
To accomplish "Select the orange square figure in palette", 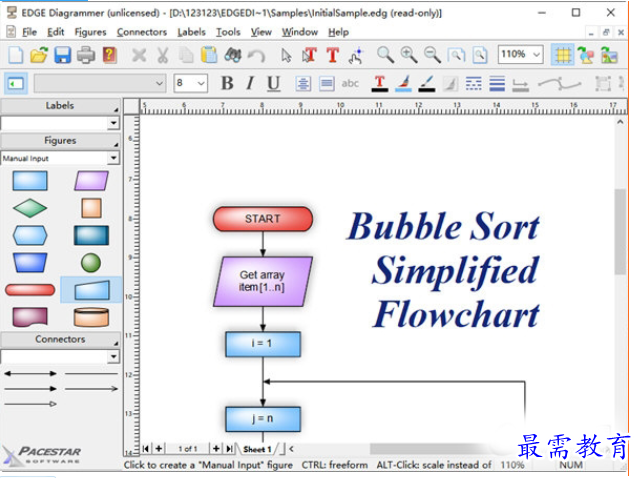I will 91,208.
